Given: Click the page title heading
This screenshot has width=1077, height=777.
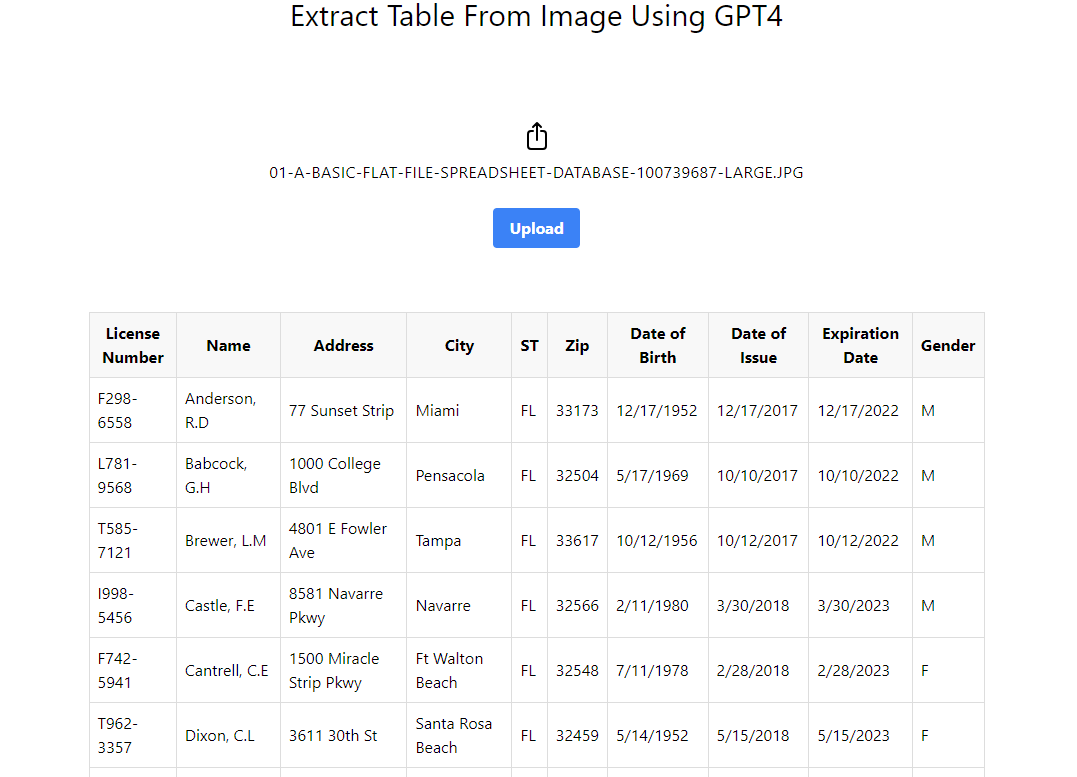Looking at the screenshot, I should pos(536,17).
